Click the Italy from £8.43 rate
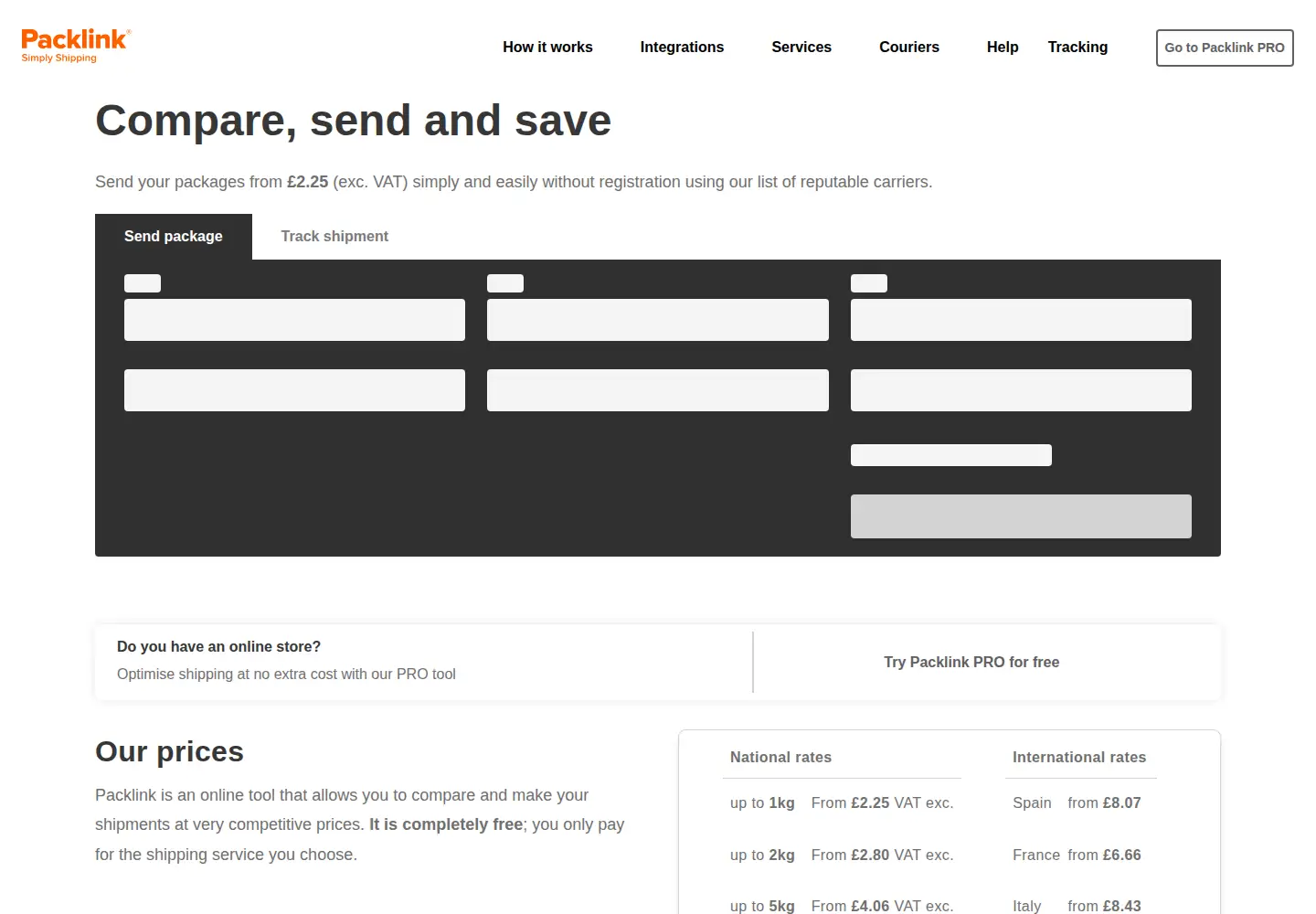1316x914 pixels. click(x=1077, y=906)
